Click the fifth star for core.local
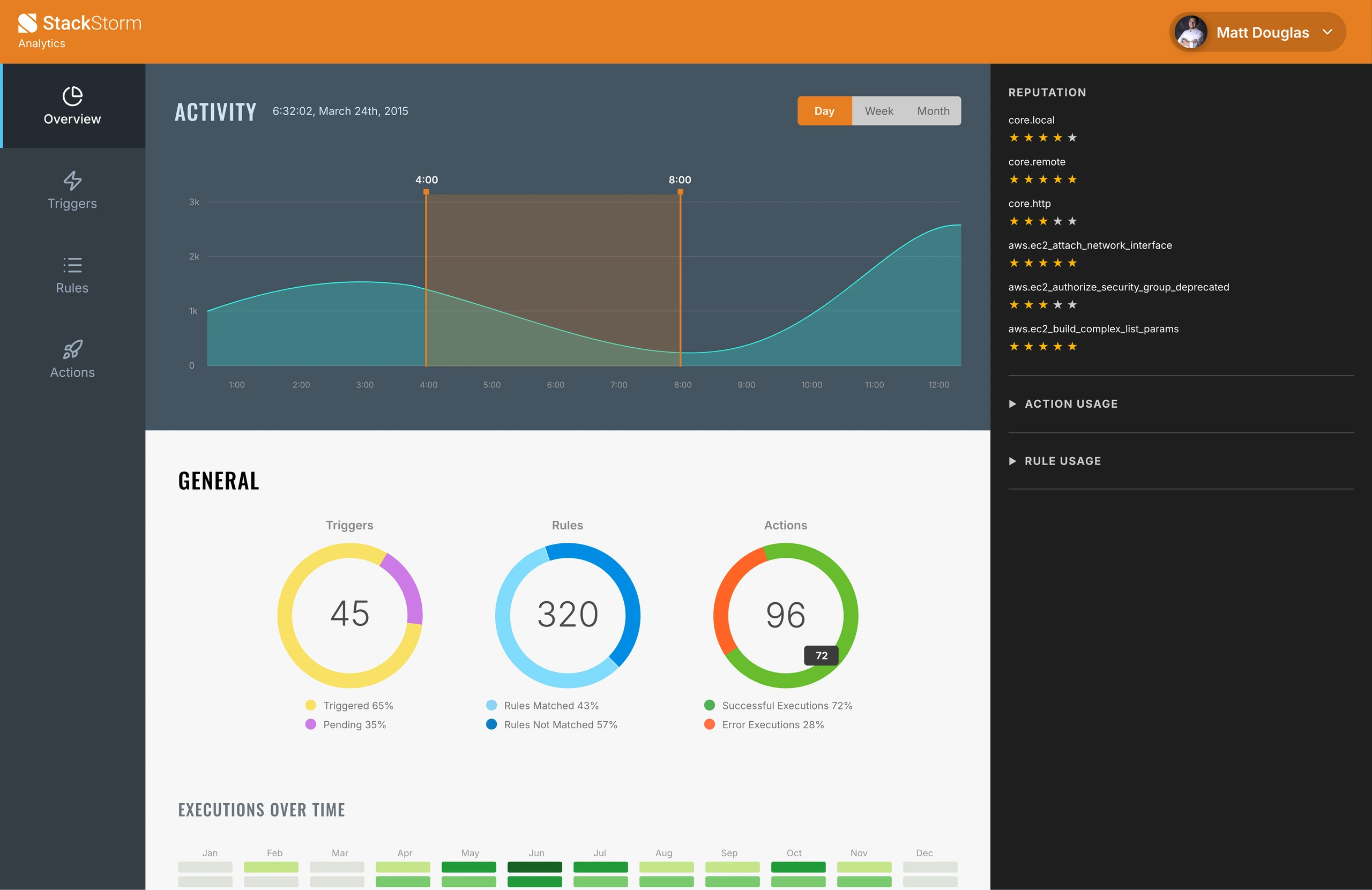Viewport: 1372px width, 890px height. click(x=1072, y=137)
